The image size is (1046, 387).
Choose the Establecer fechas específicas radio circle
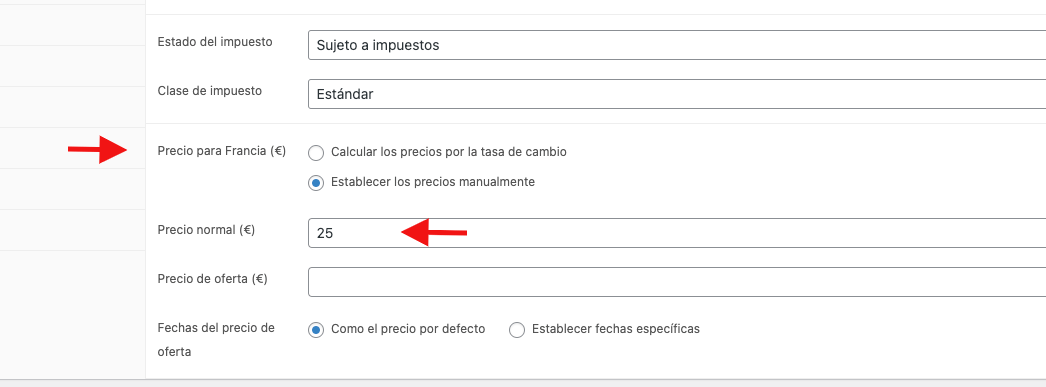click(517, 330)
